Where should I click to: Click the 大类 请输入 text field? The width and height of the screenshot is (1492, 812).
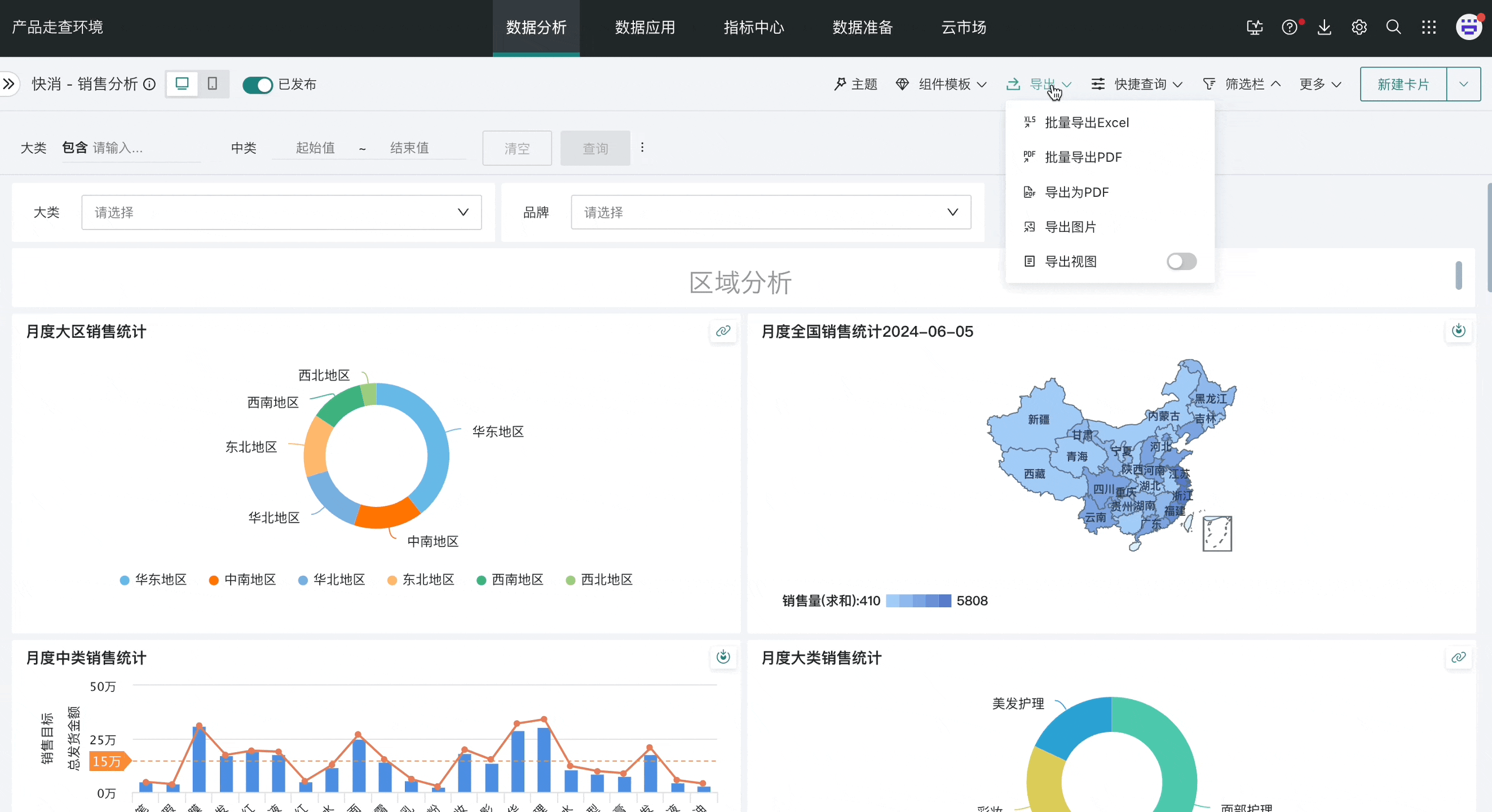click(147, 148)
